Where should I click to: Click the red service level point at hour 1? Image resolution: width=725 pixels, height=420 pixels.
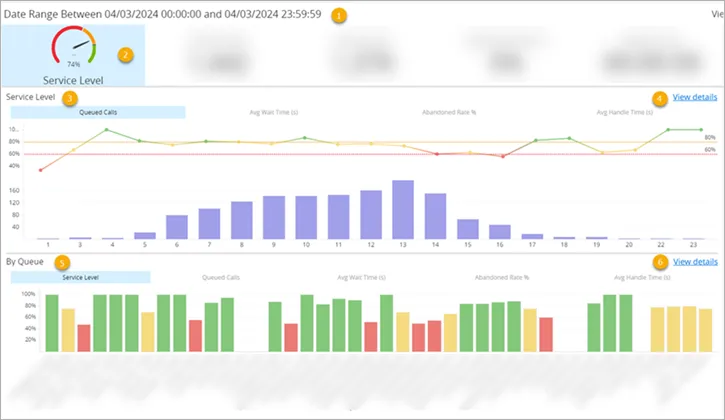pyautogui.click(x=41, y=170)
